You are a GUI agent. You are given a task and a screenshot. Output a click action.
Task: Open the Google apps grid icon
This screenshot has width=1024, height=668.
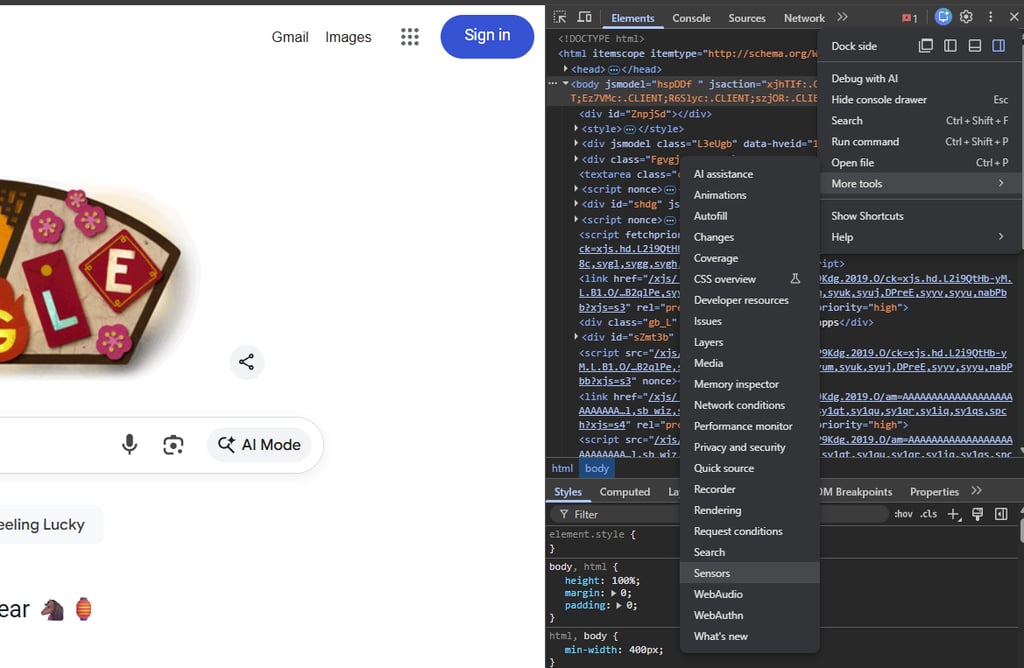(x=409, y=37)
